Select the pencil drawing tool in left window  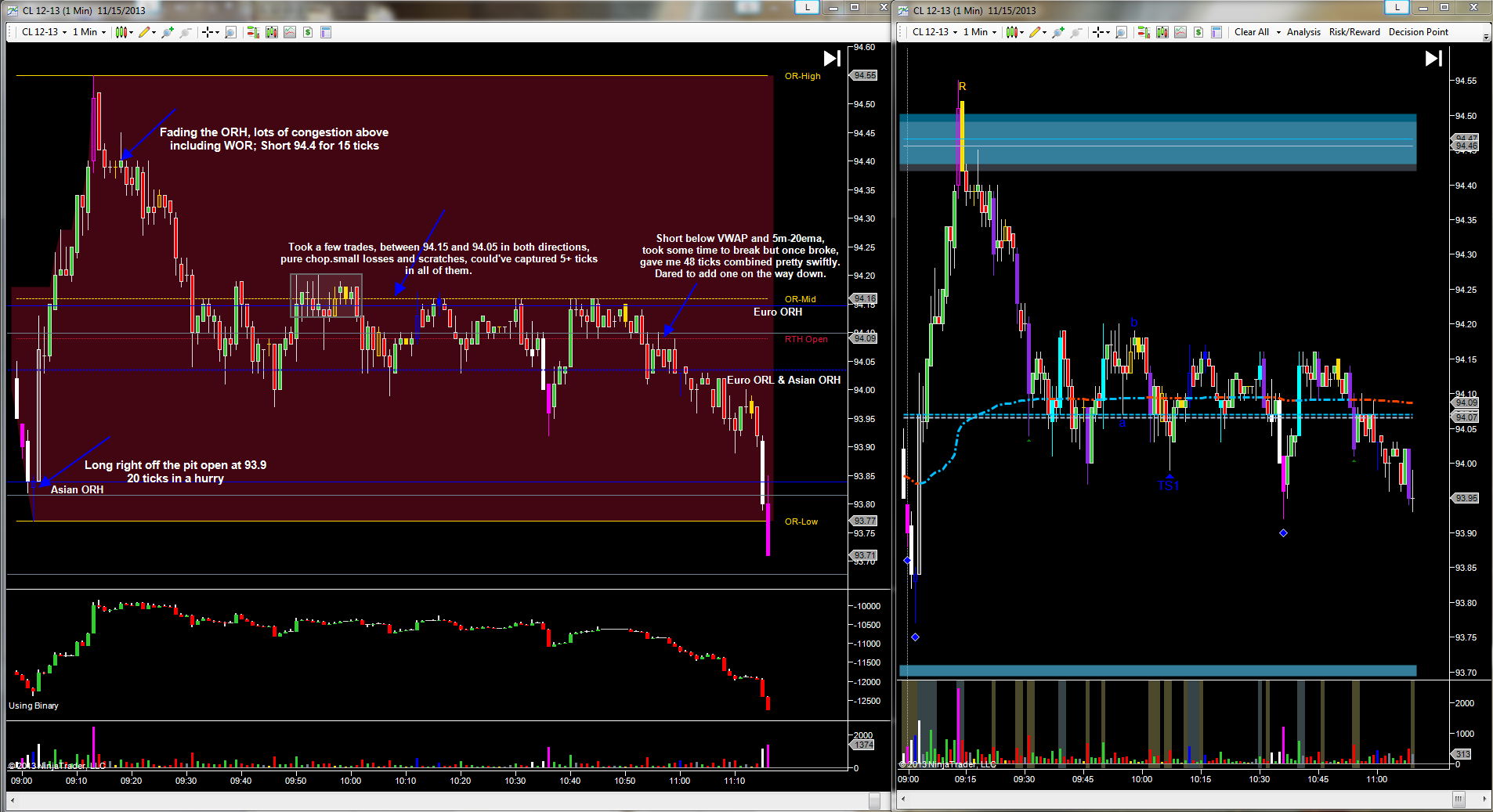[x=144, y=32]
